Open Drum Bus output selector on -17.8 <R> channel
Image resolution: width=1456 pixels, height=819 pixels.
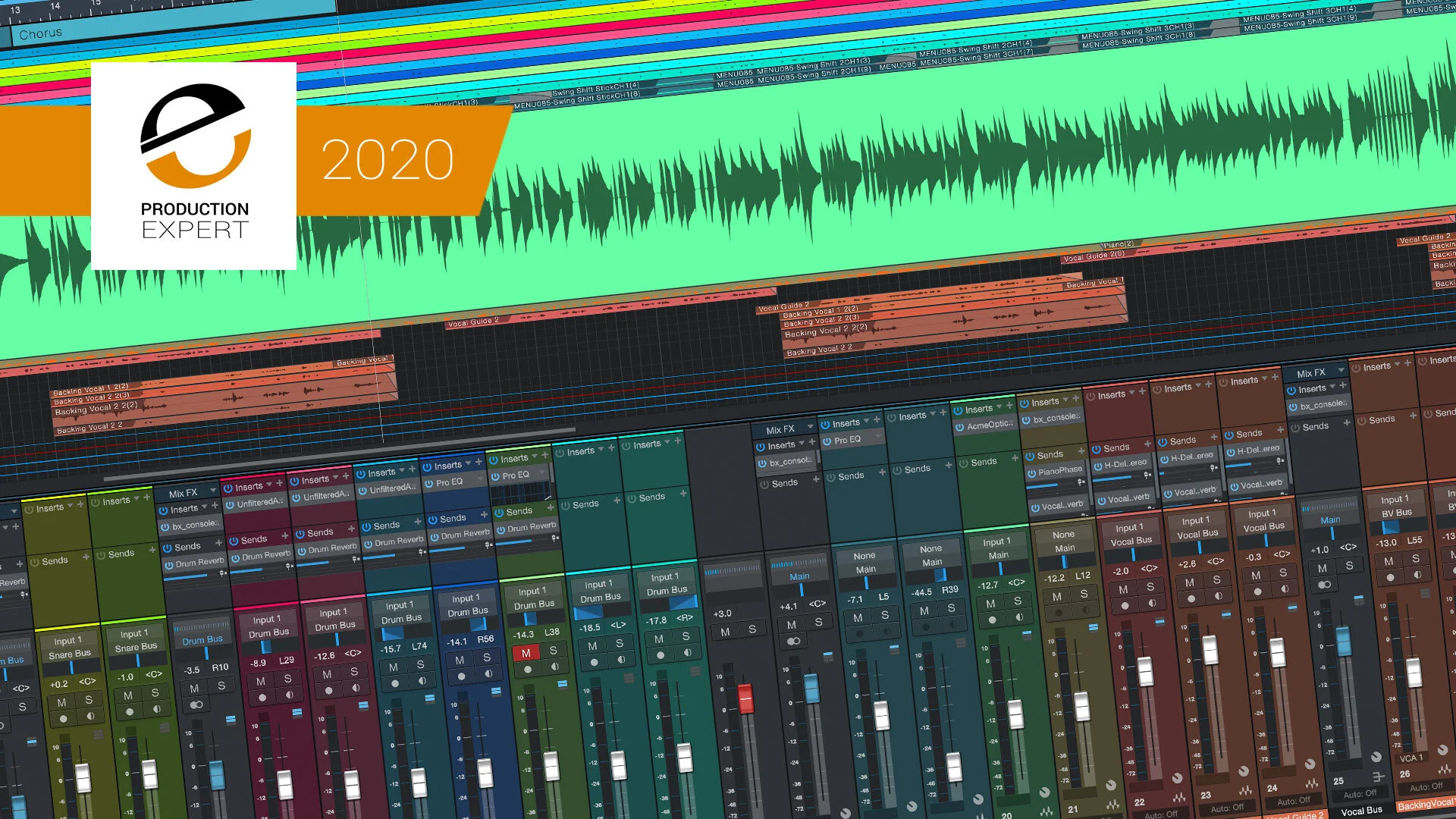pyautogui.click(x=667, y=590)
